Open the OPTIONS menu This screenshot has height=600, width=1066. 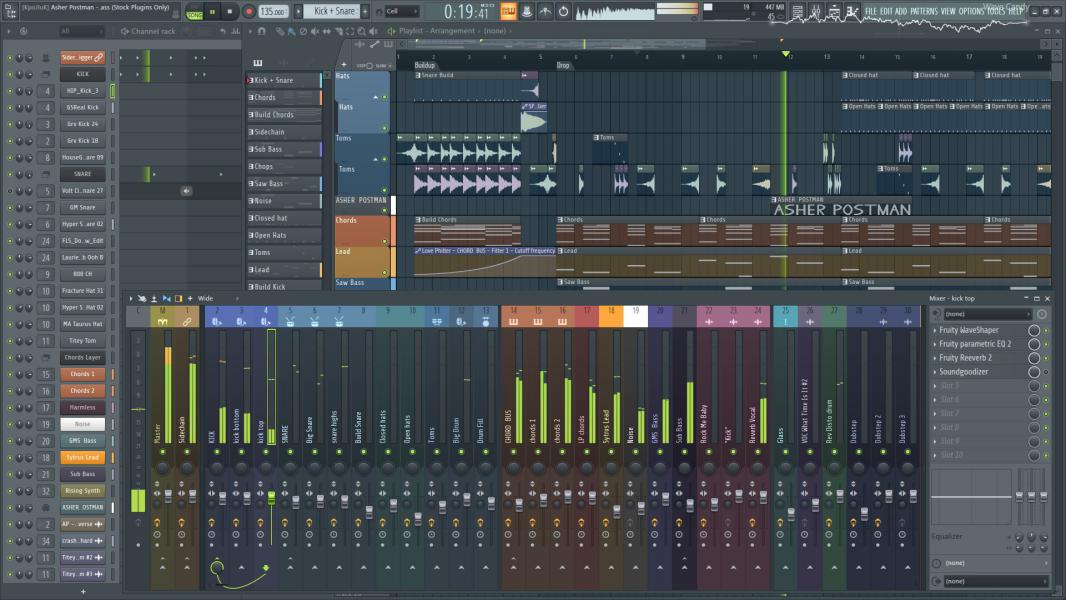[x=971, y=11]
